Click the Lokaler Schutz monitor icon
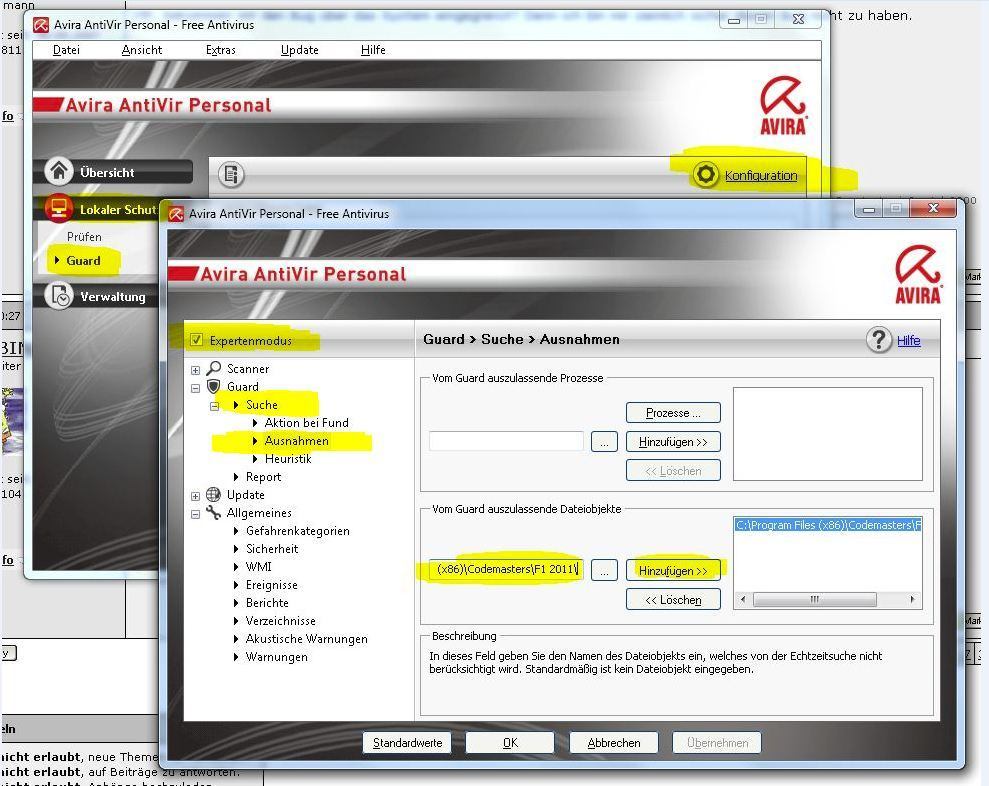 (x=59, y=208)
